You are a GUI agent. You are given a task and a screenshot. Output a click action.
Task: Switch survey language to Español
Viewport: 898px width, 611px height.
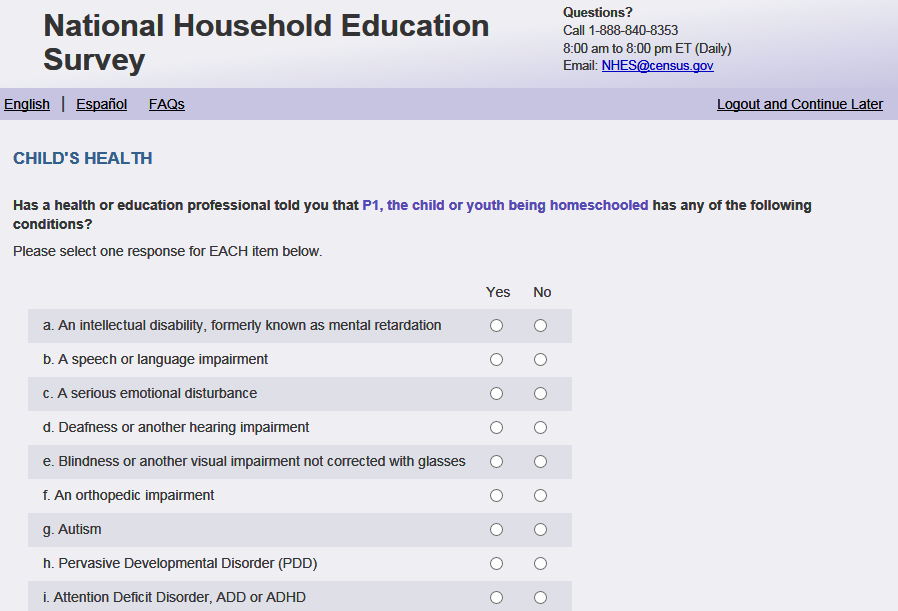point(101,104)
